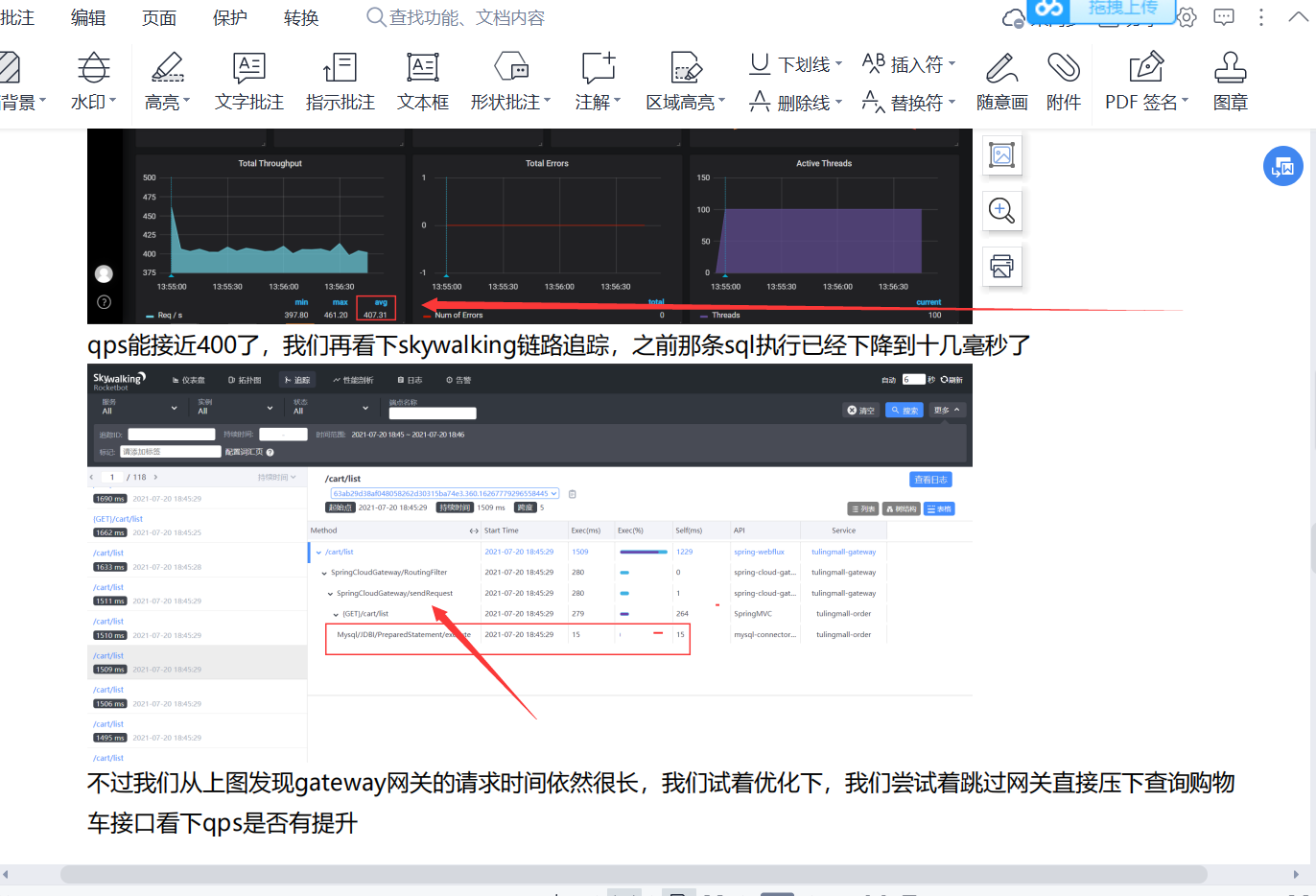Click the horizontal scrollbar left arrow
The height and width of the screenshot is (896, 1316).
6,874
